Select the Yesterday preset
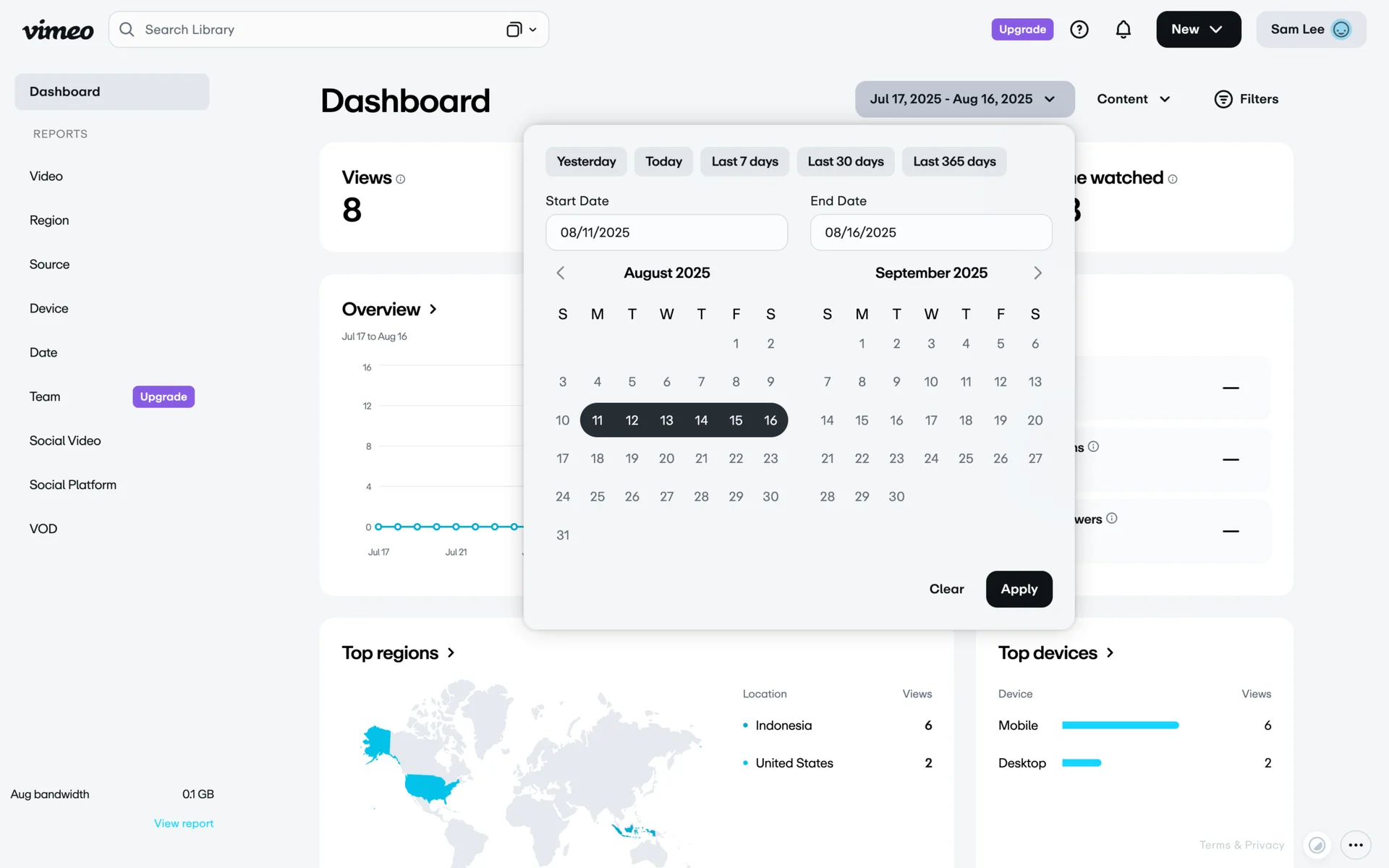1389x868 pixels. (x=586, y=161)
